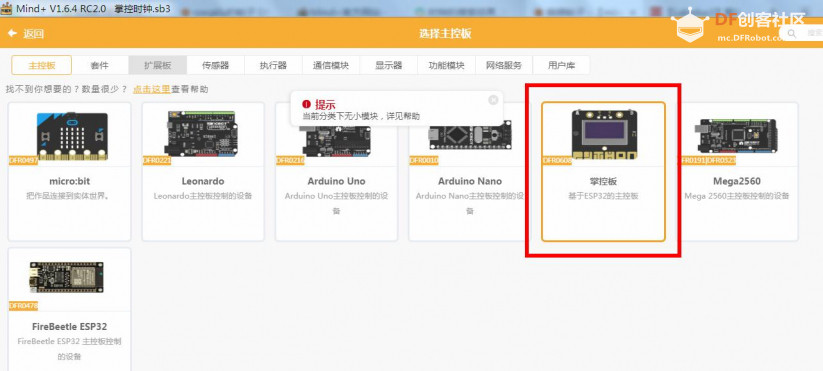Select the Mega2560 board image

(x=737, y=135)
